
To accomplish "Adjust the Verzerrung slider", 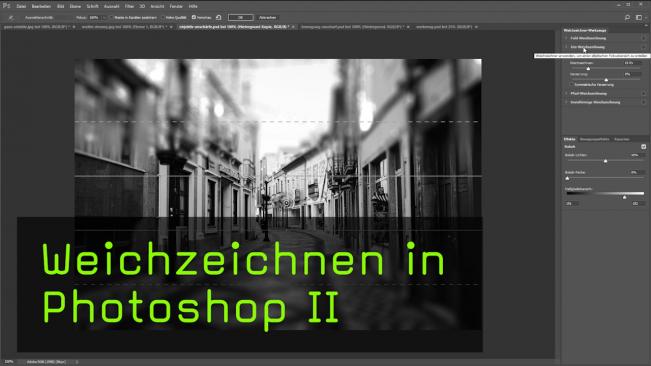I will [x=606, y=79].
